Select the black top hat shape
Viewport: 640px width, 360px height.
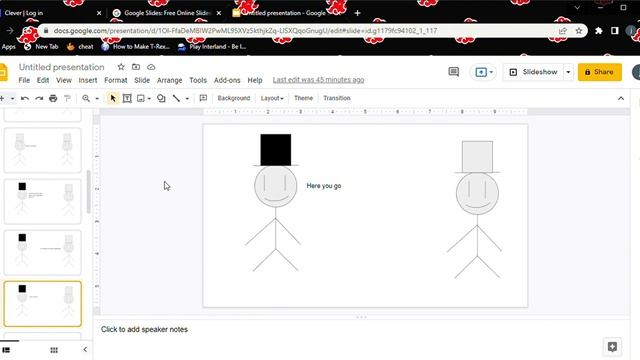coord(276,150)
